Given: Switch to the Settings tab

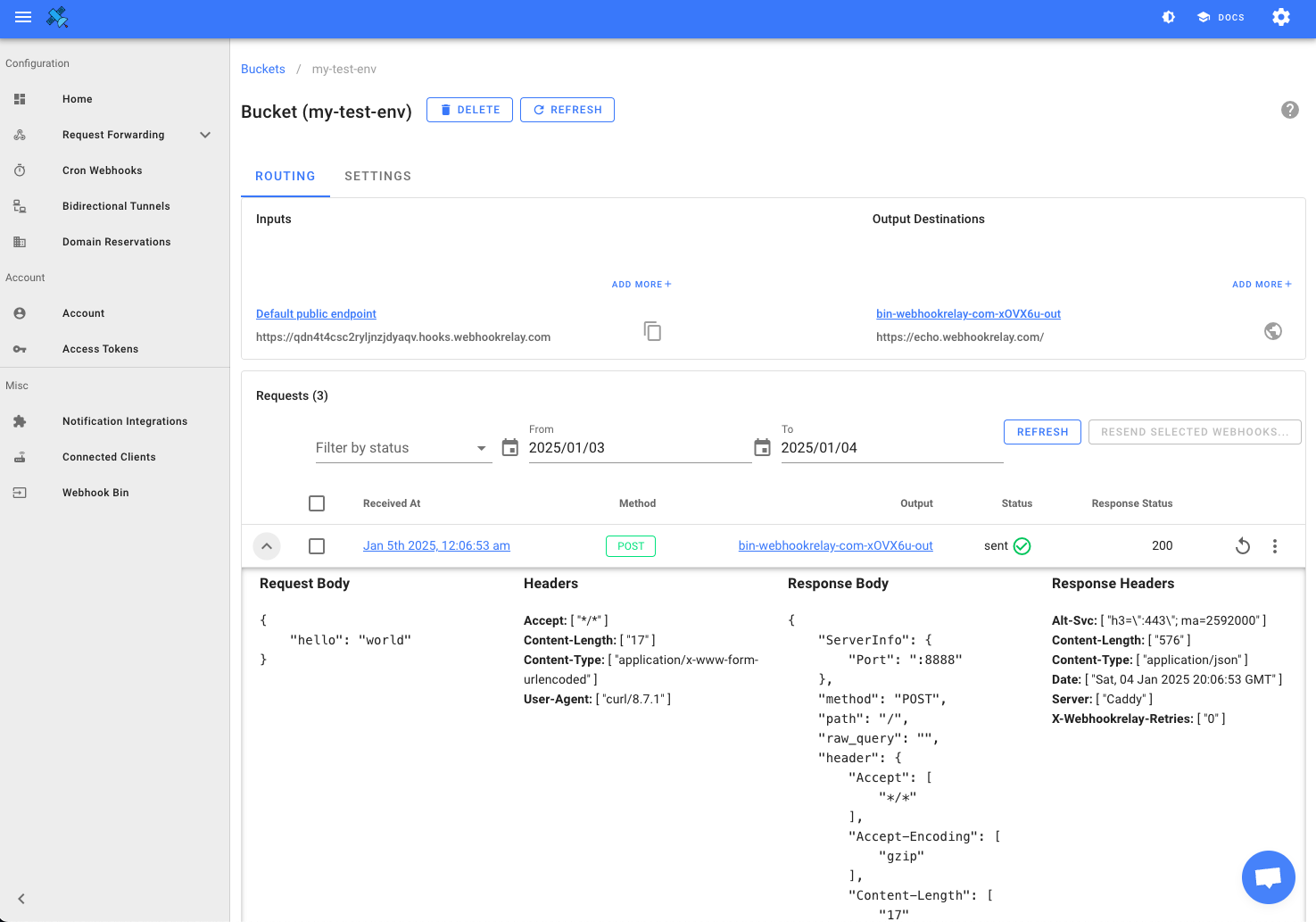Looking at the screenshot, I should [377, 176].
